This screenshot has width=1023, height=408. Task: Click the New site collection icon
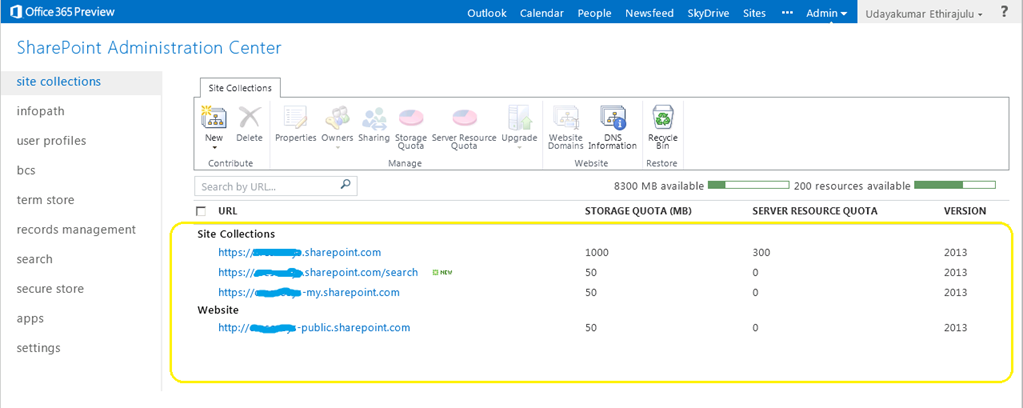(213, 118)
